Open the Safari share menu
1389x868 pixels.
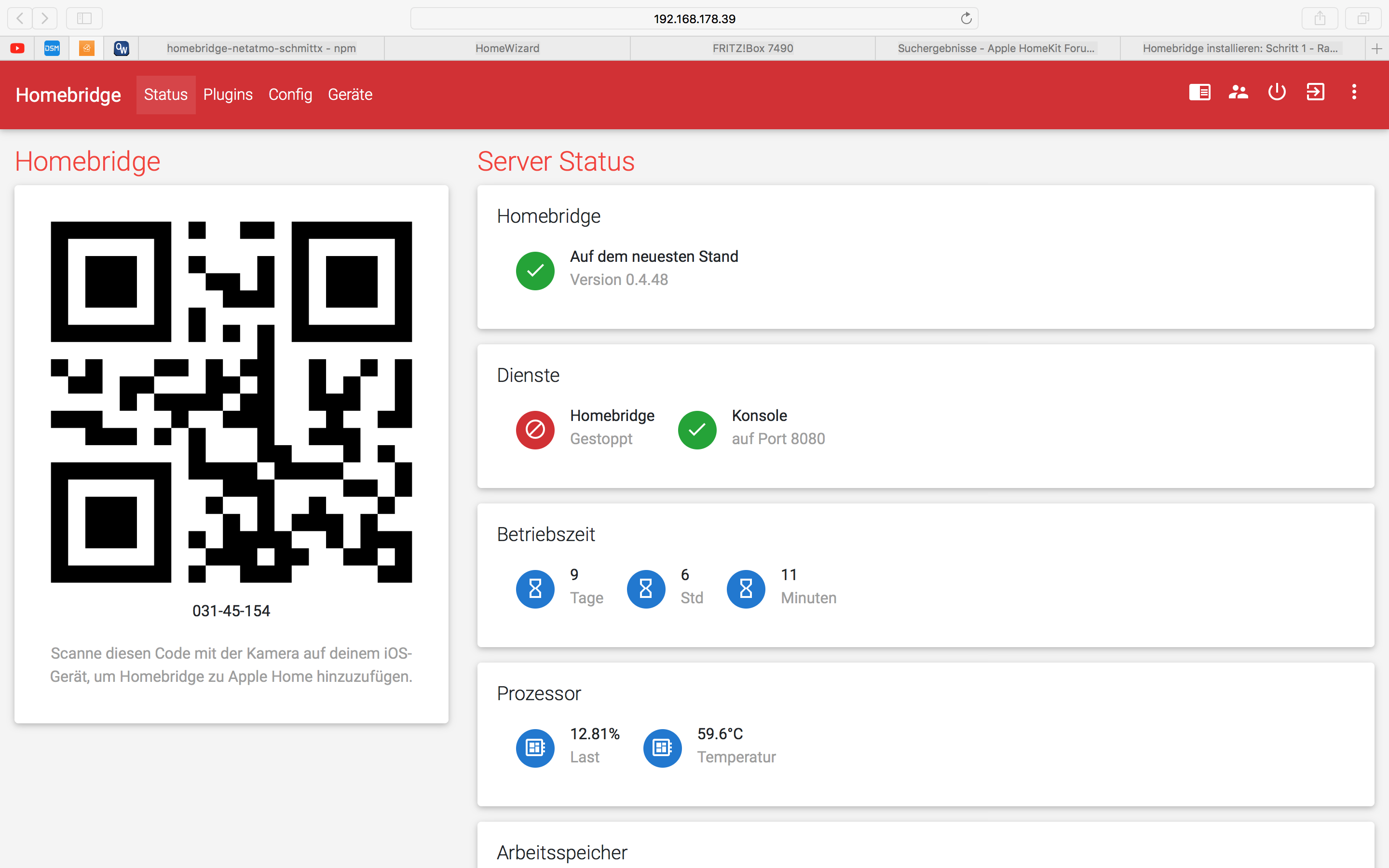[1320, 18]
